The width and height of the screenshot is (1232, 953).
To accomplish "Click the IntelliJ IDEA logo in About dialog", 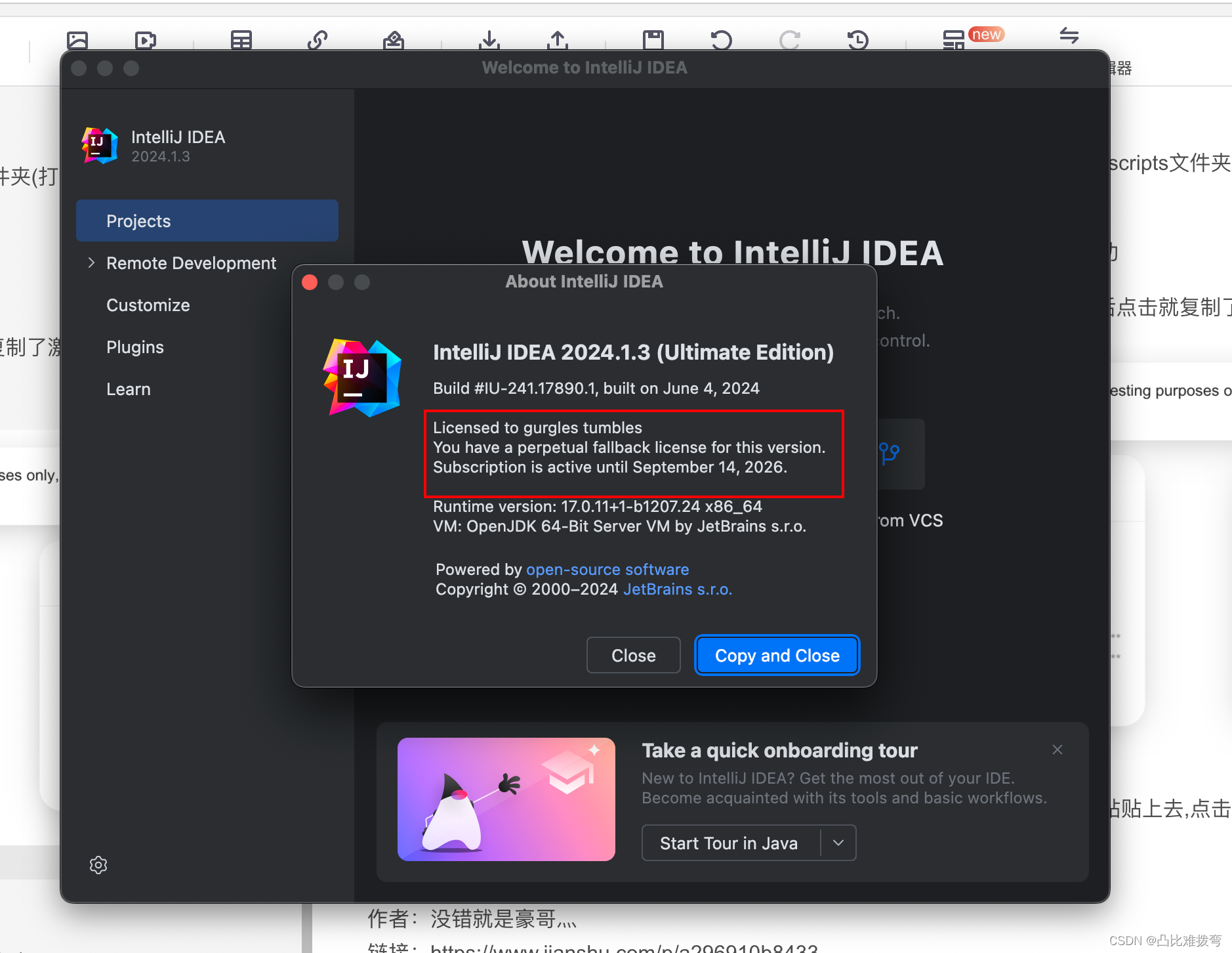I will click(x=362, y=378).
